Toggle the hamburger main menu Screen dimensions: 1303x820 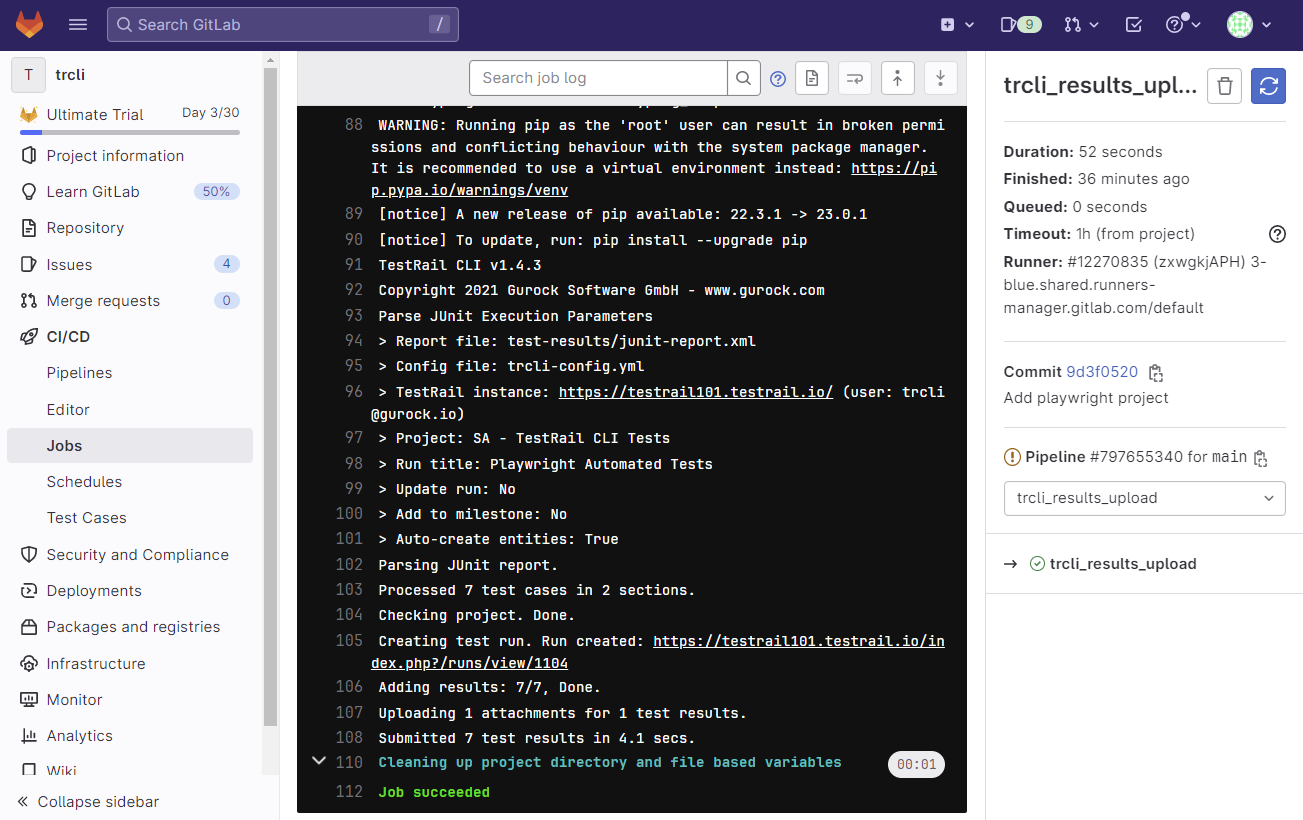[x=78, y=25]
